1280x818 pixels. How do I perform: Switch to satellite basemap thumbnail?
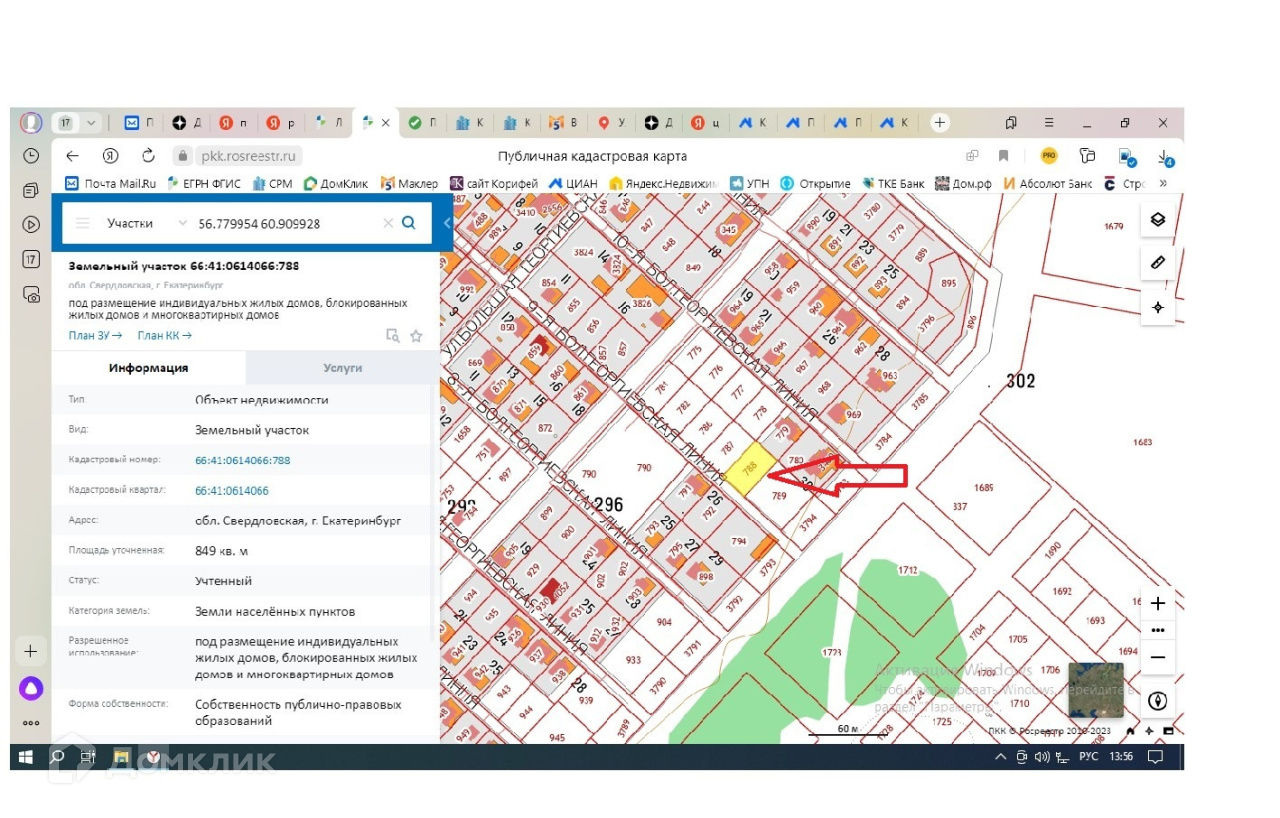tap(1095, 690)
